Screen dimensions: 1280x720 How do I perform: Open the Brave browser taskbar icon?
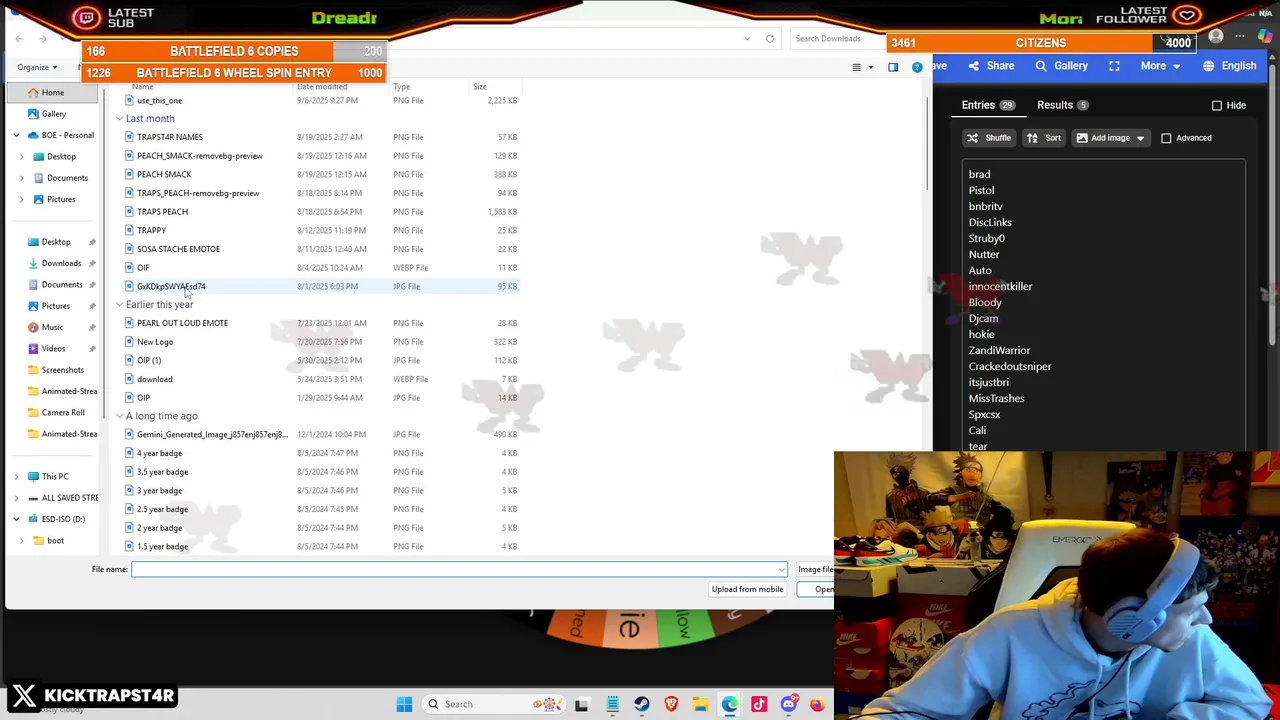(671, 704)
